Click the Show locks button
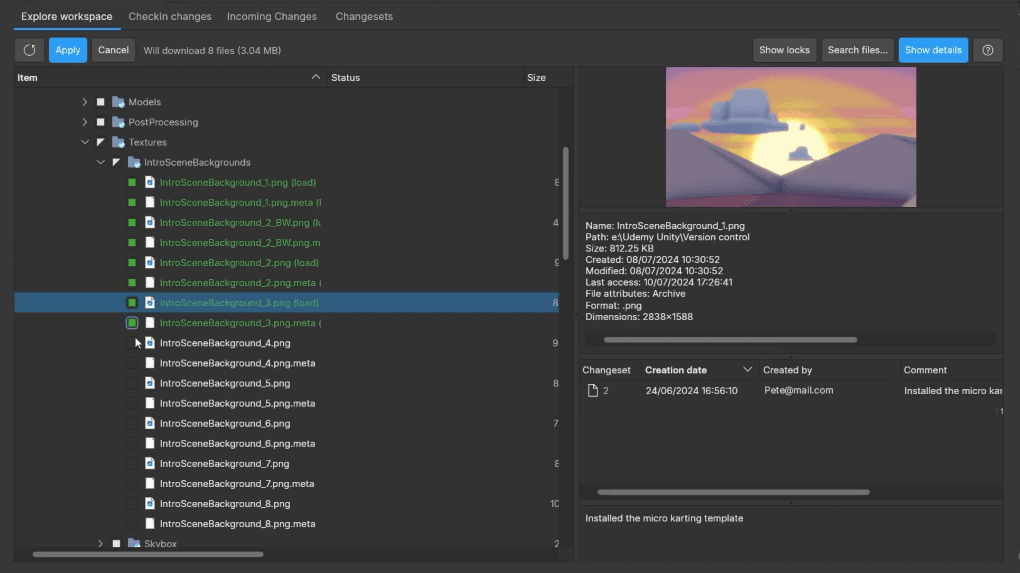The height and width of the screenshot is (573, 1020). (x=784, y=50)
